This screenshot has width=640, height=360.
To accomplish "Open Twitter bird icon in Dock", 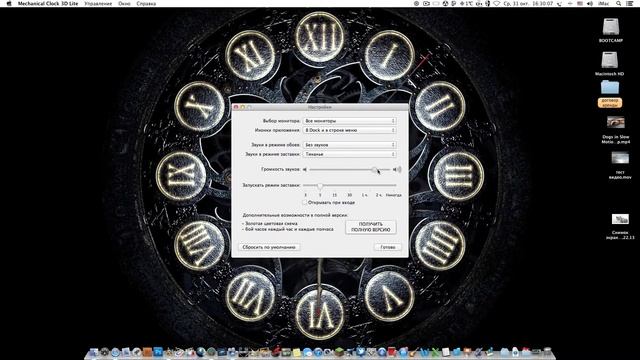I will point(360,352).
